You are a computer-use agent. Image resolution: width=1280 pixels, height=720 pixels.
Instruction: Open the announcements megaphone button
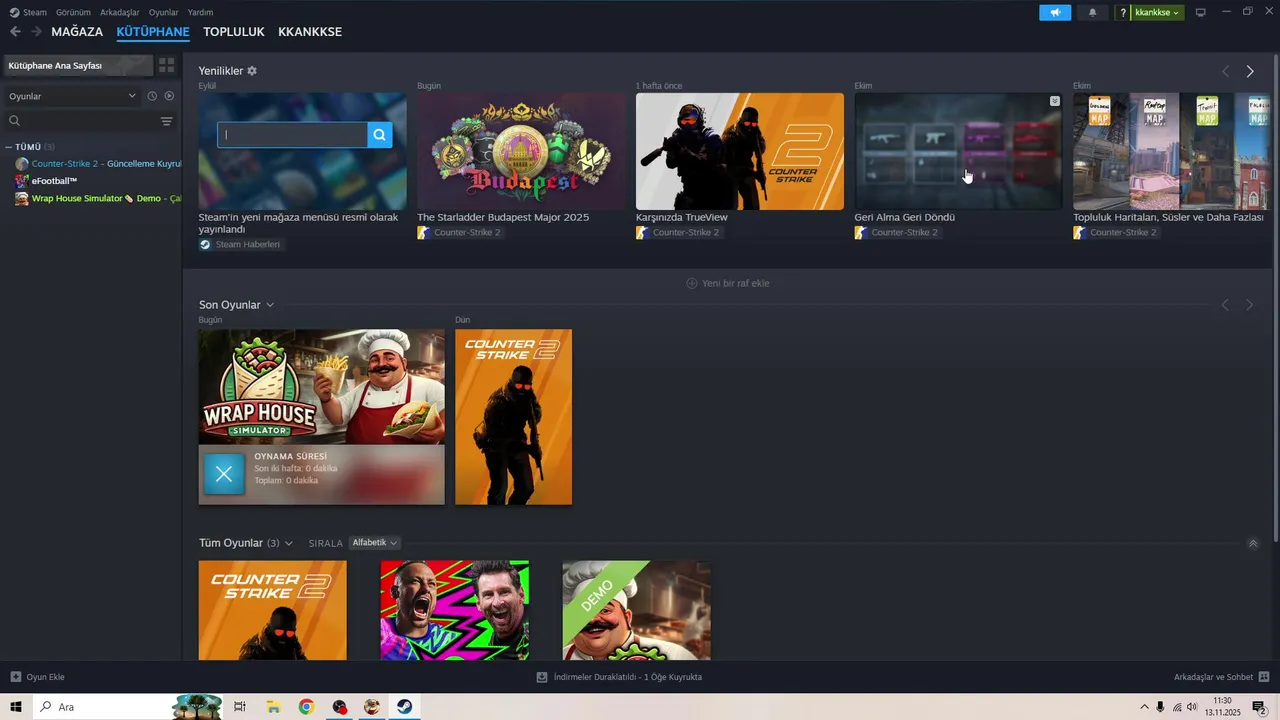pyautogui.click(x=1055, y=12)
